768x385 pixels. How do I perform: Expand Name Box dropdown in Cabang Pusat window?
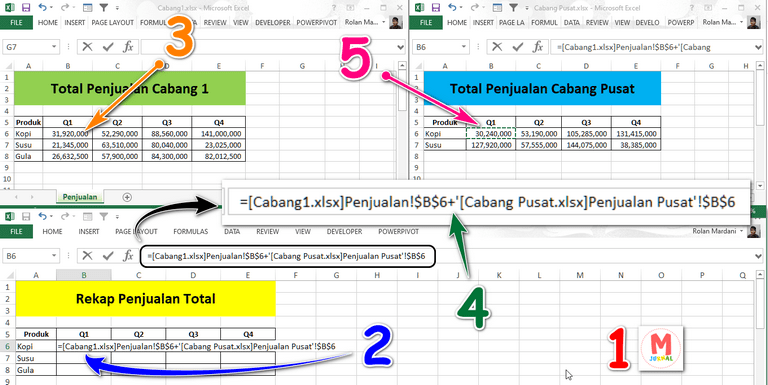pyautogui.click(x=464, y=47)
